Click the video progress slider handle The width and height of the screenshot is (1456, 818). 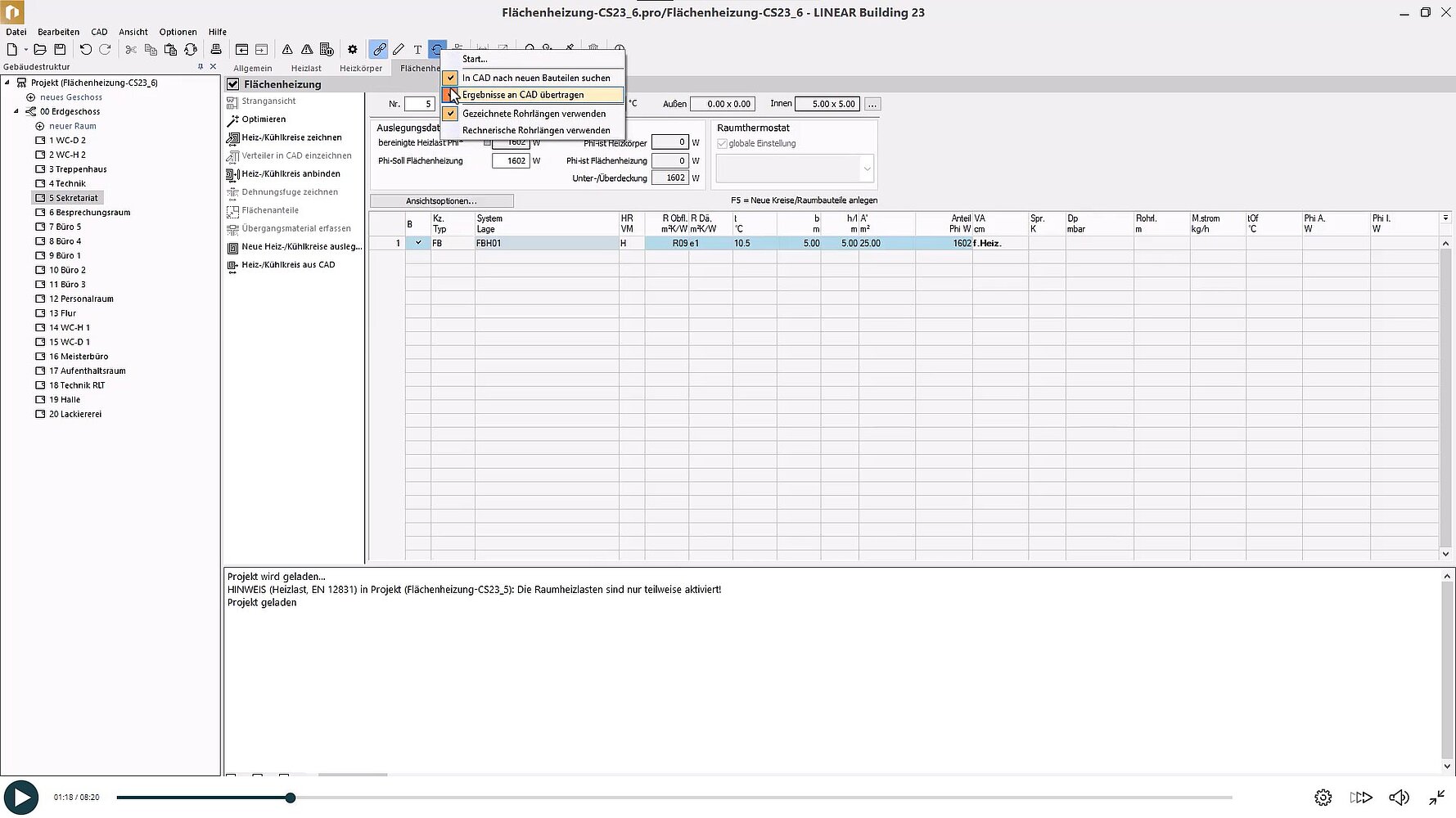291,798
